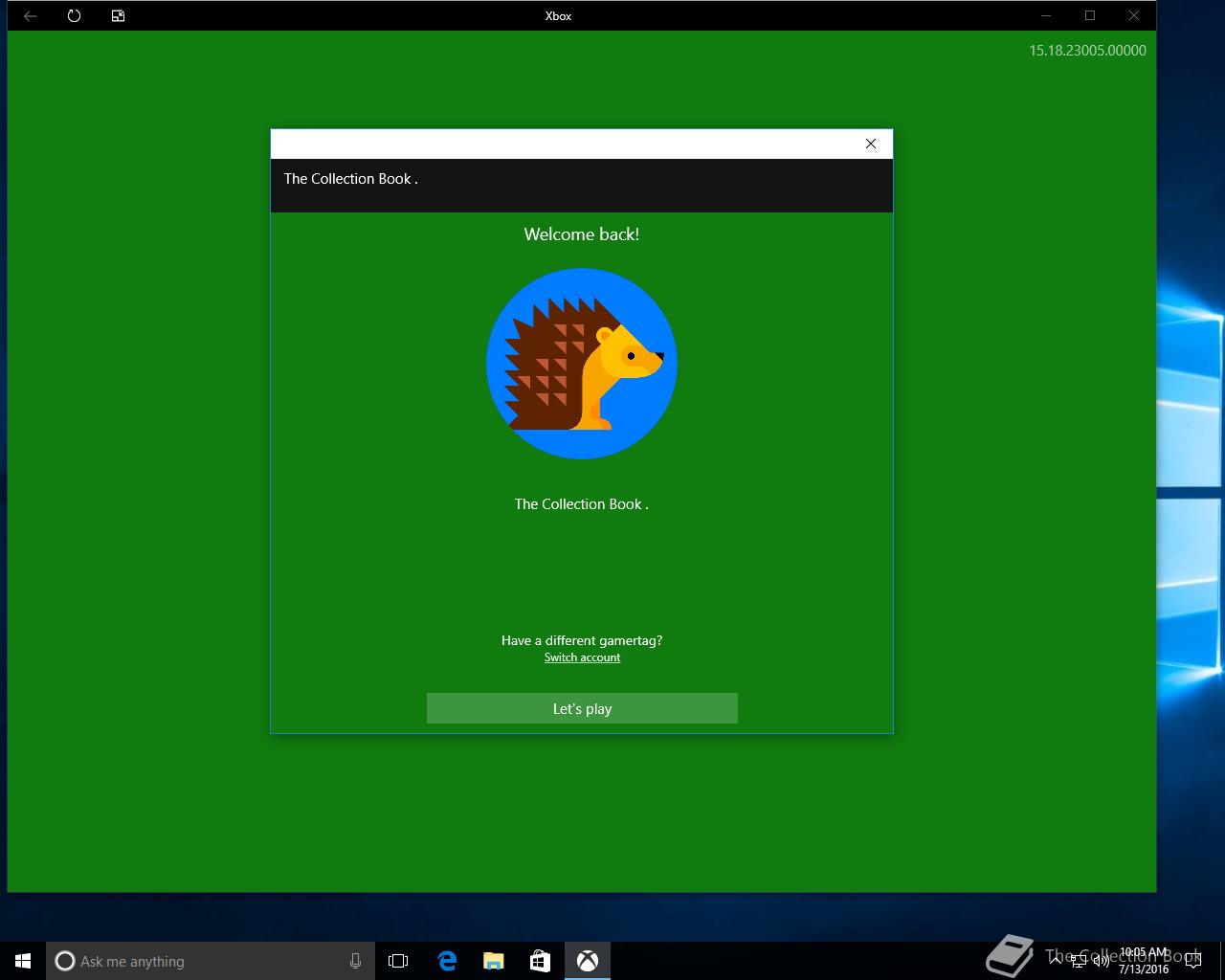
Task: Click the gamertag name under the avatar
Action: tap(582, 504)
